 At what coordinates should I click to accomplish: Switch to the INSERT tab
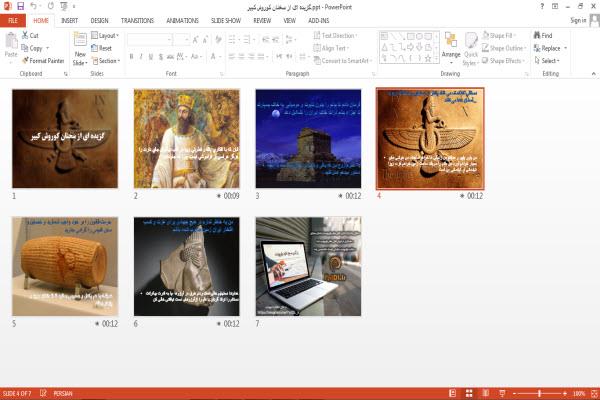(x=69, y=21)
